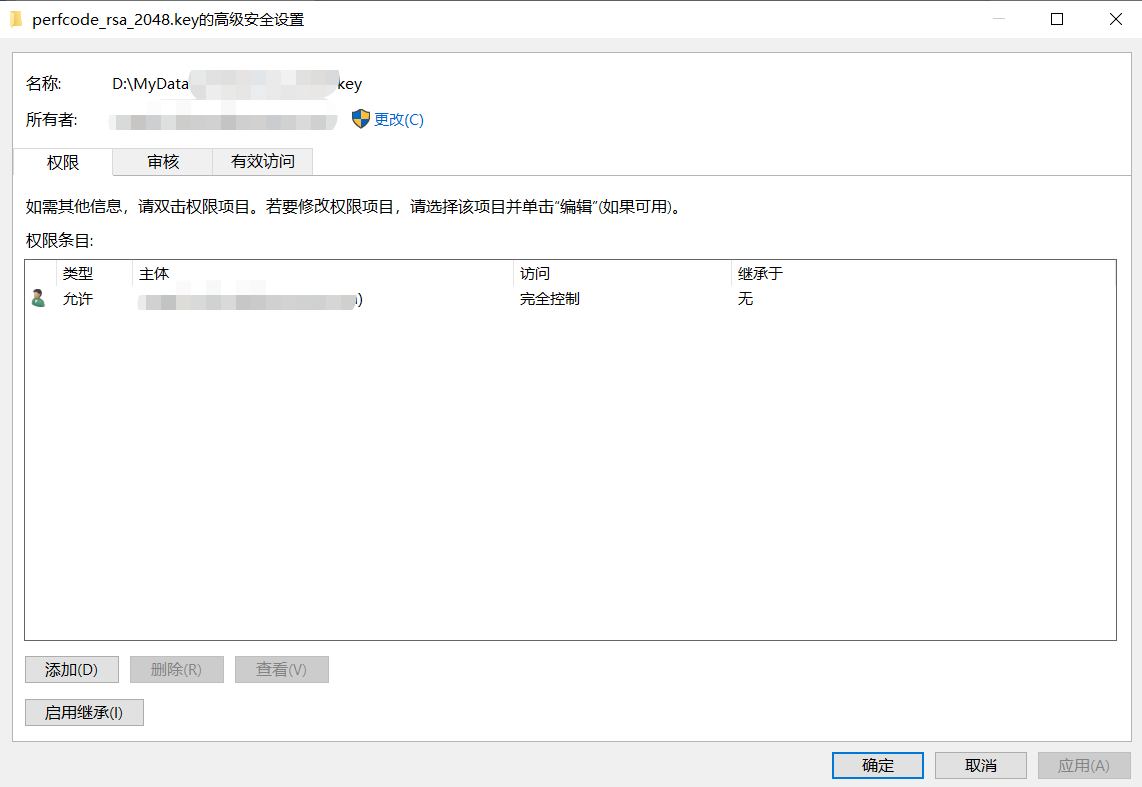
Task: Close the advanced security settings window
Action: pos(1115,20)
